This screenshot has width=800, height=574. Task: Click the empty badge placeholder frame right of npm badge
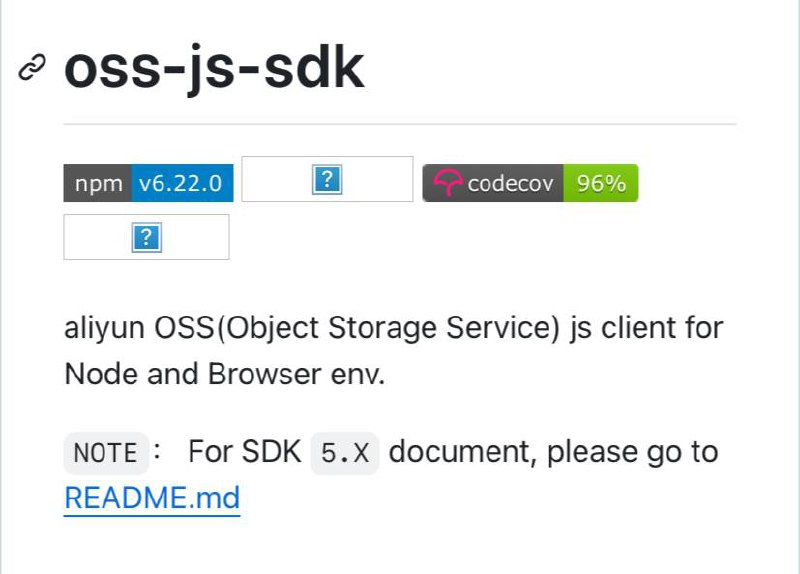327,179
